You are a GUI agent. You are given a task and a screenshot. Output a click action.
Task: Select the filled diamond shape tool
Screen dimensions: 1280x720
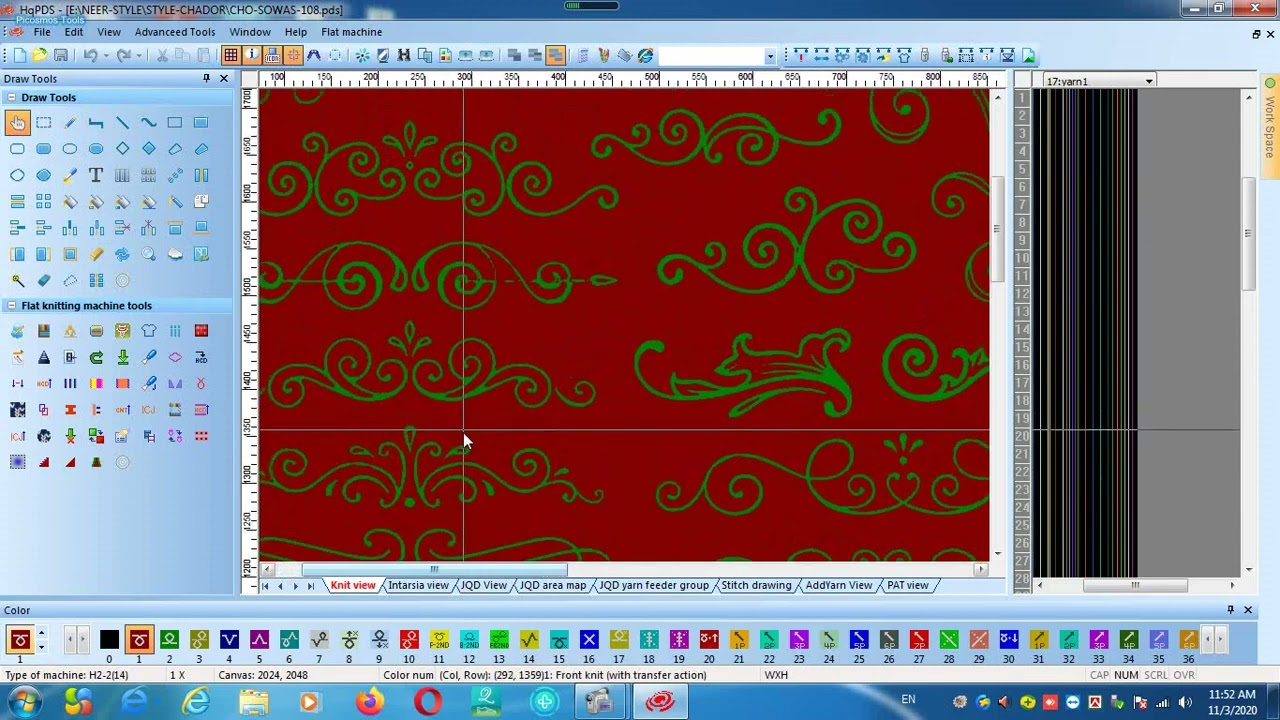coord(149,149)
